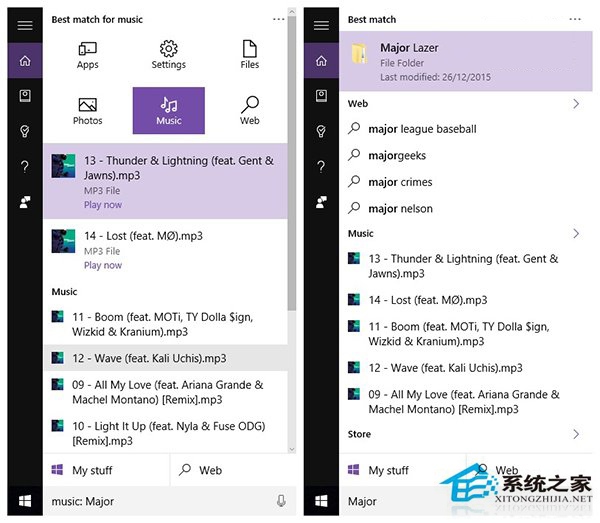This screenshot has width=600, height=523.
Task: Open hamburger menu in left Cortana panel
Action: point(25,26)
